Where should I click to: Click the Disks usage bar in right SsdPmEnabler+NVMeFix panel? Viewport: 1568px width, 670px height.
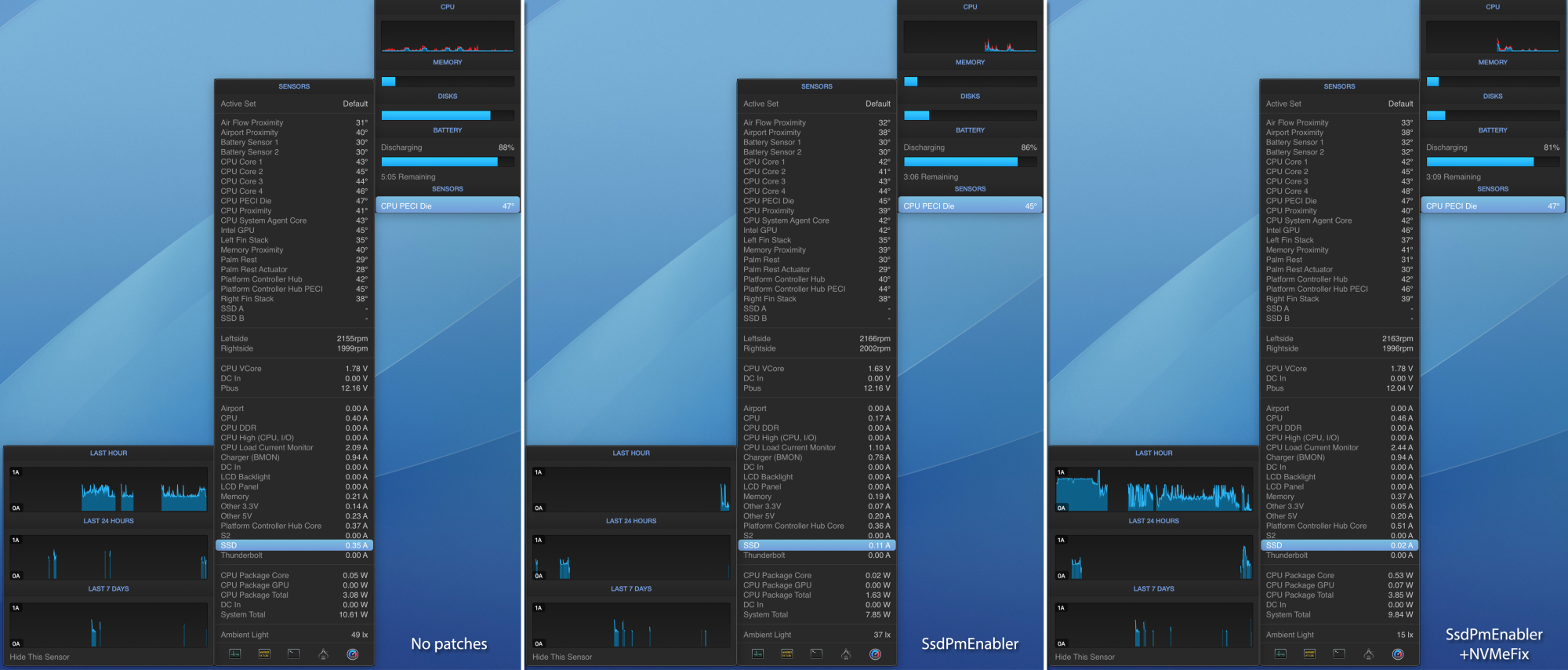tap(1493, 115)
